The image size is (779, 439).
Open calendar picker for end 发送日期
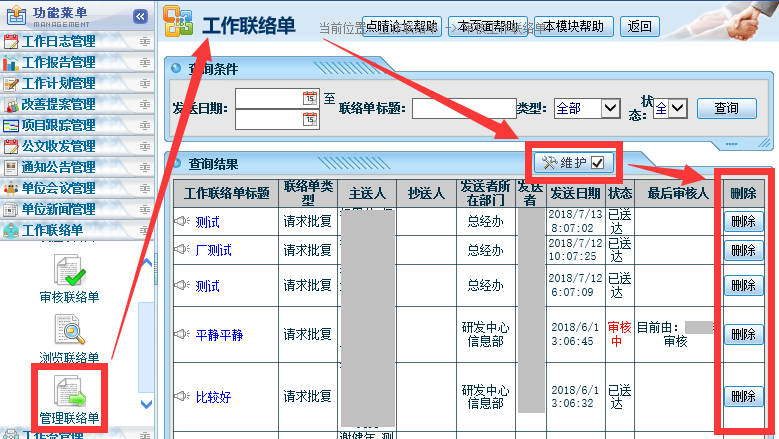point(310,119)
